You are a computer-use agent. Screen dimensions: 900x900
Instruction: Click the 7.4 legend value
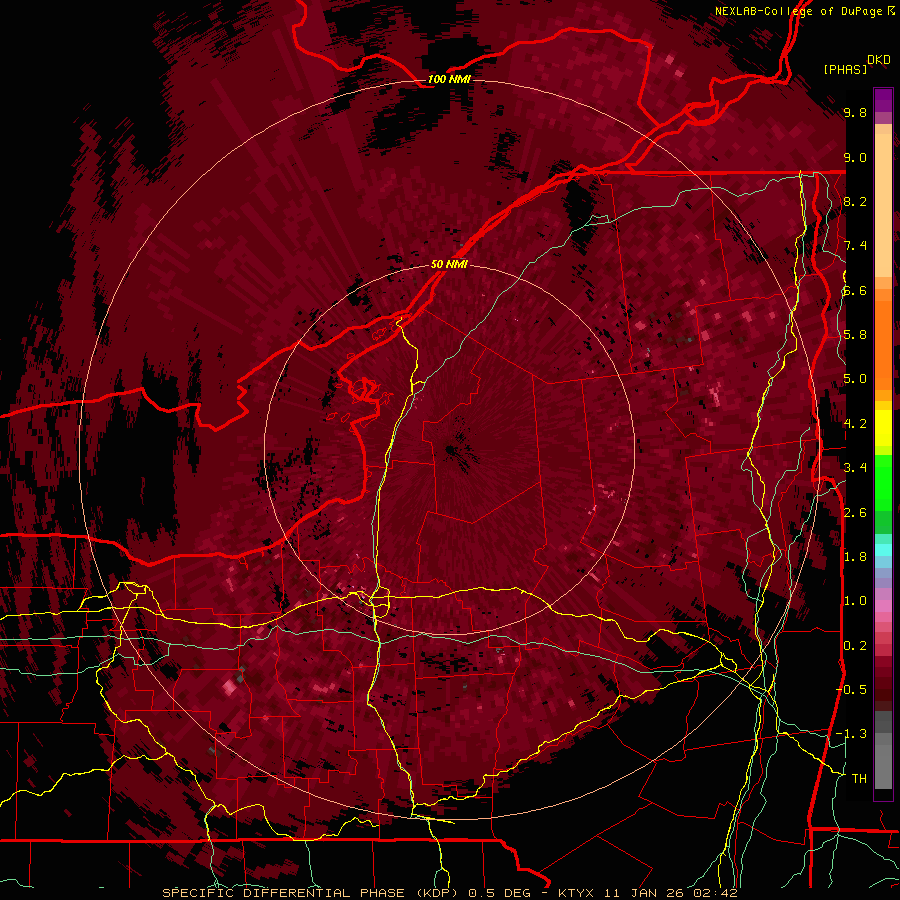[x=855, y=246]
